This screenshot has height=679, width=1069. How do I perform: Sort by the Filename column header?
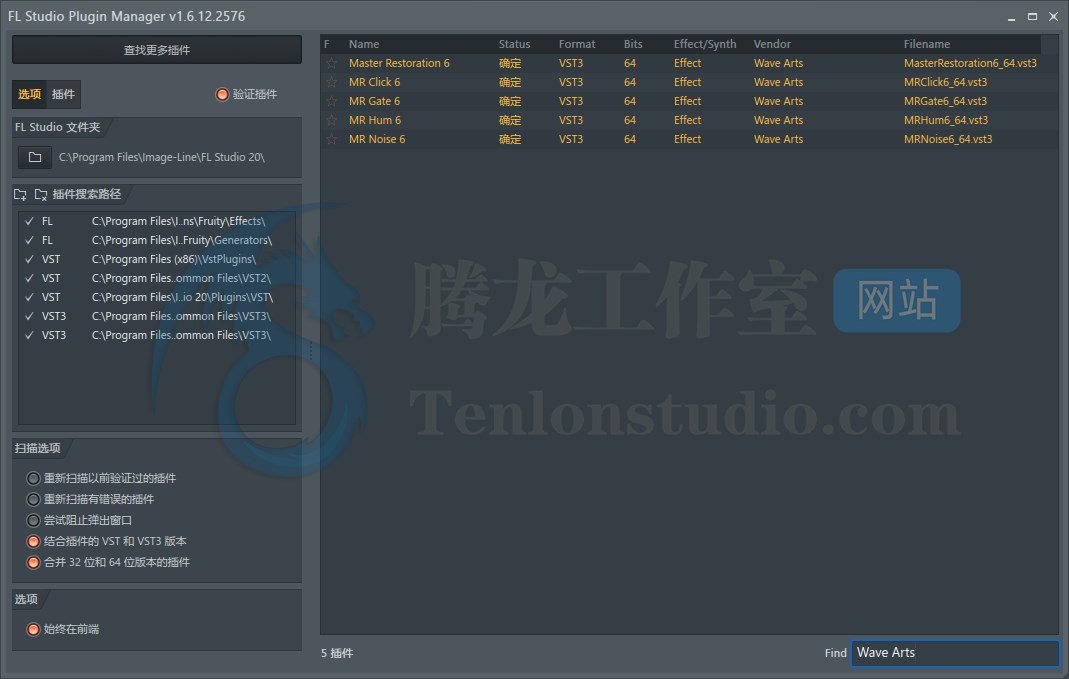927,44
